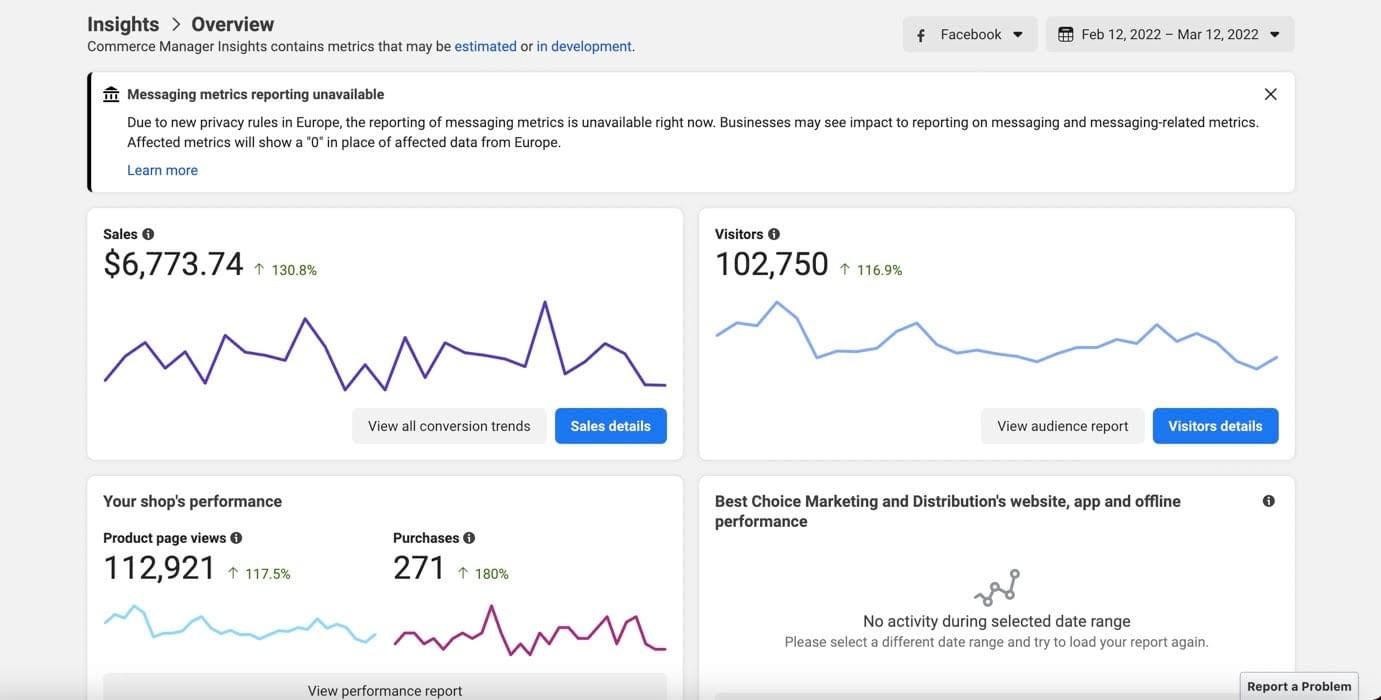The width and height of the screenshot is (1381, 700).
Task: Dismiss the messaging metrics notice banner
Action: [x=1270, y=94]
